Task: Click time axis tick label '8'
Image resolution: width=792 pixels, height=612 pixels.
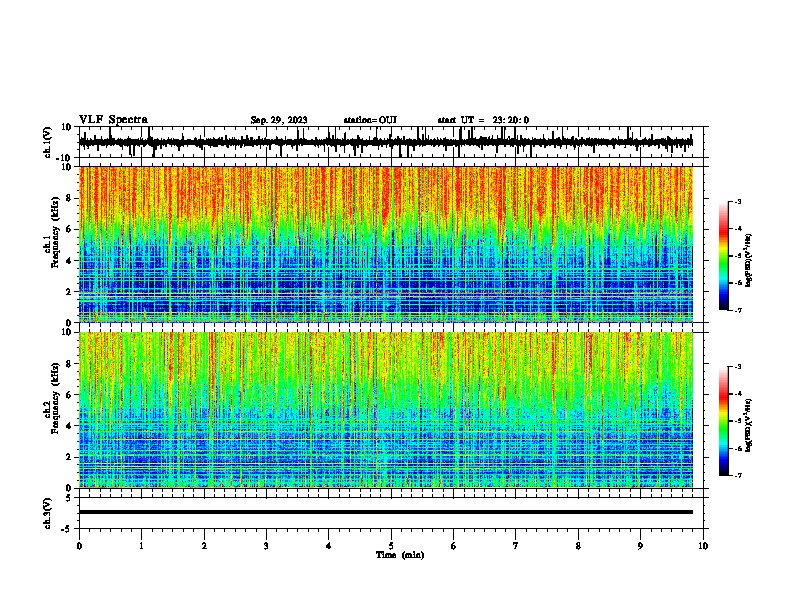Action: [x=578, y=546]
